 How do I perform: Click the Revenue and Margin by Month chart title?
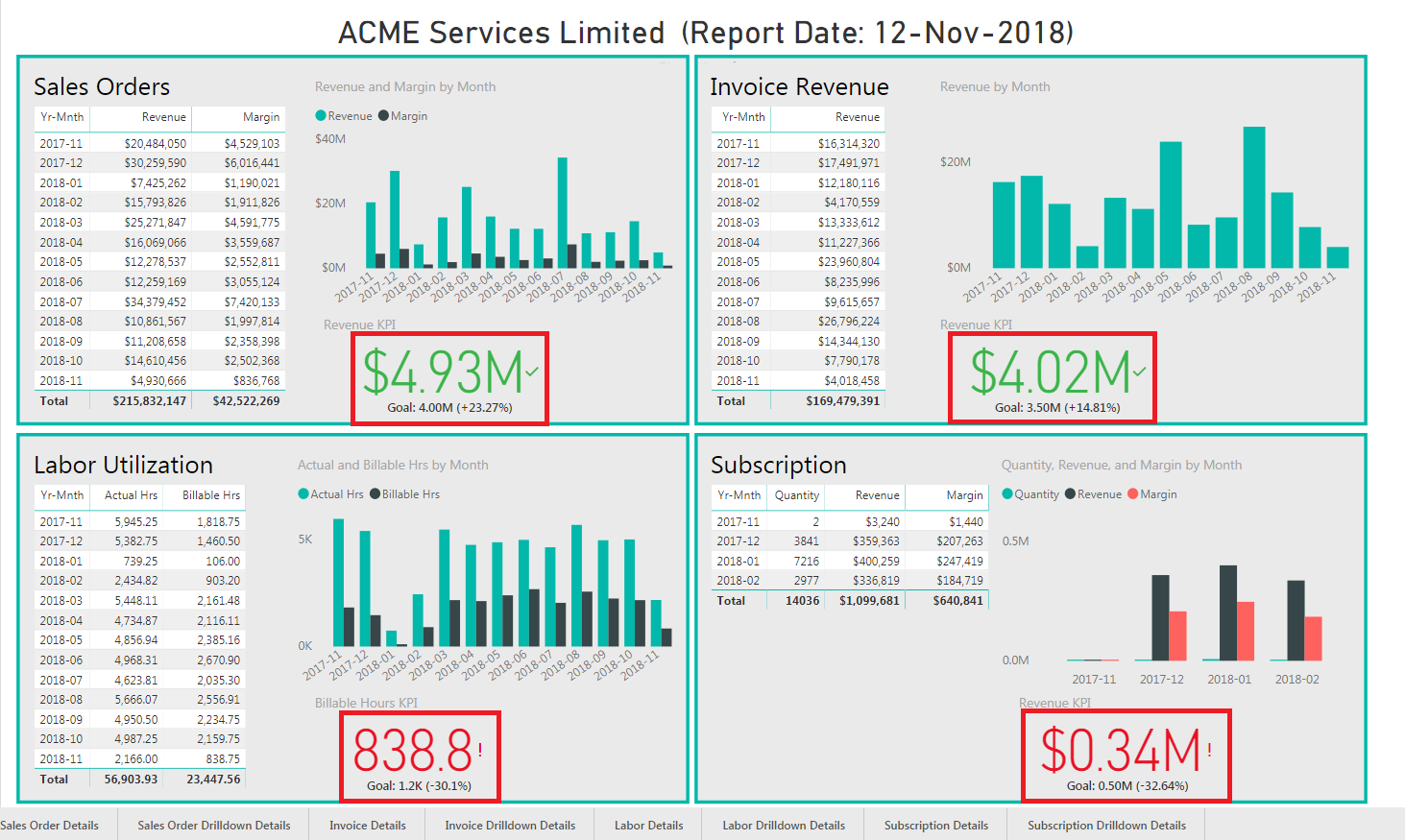pyautogui.click(x=405, y=86)
